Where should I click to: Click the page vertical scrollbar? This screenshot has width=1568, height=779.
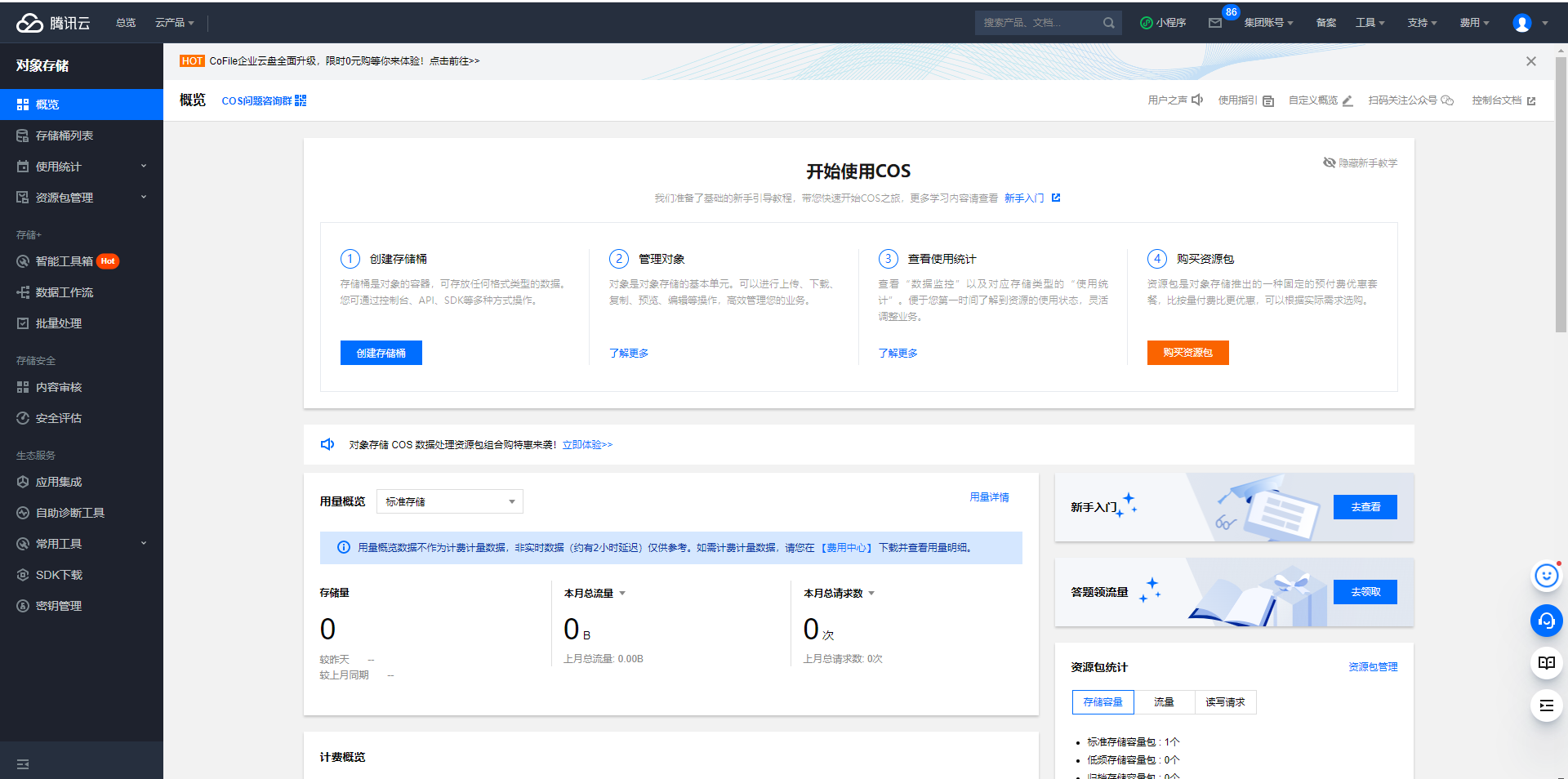(x=1561, y=194)
